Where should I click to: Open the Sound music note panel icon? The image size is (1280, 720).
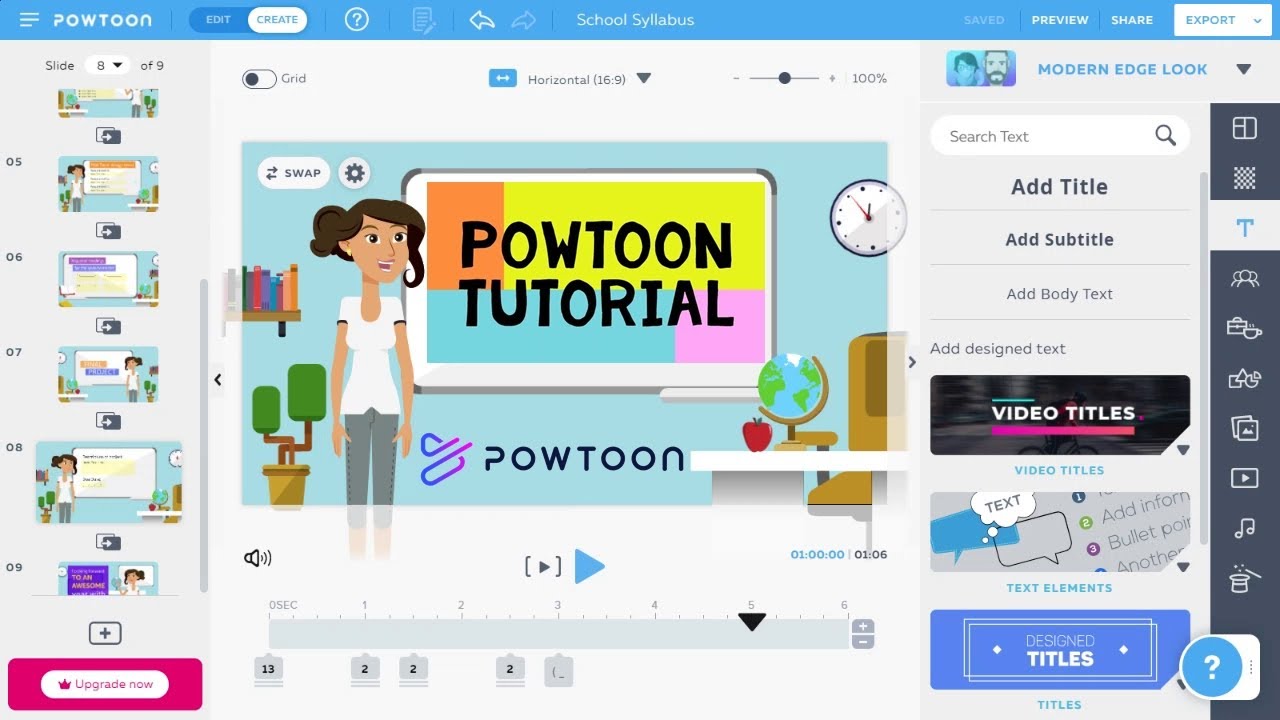(x=1244, y=528)
